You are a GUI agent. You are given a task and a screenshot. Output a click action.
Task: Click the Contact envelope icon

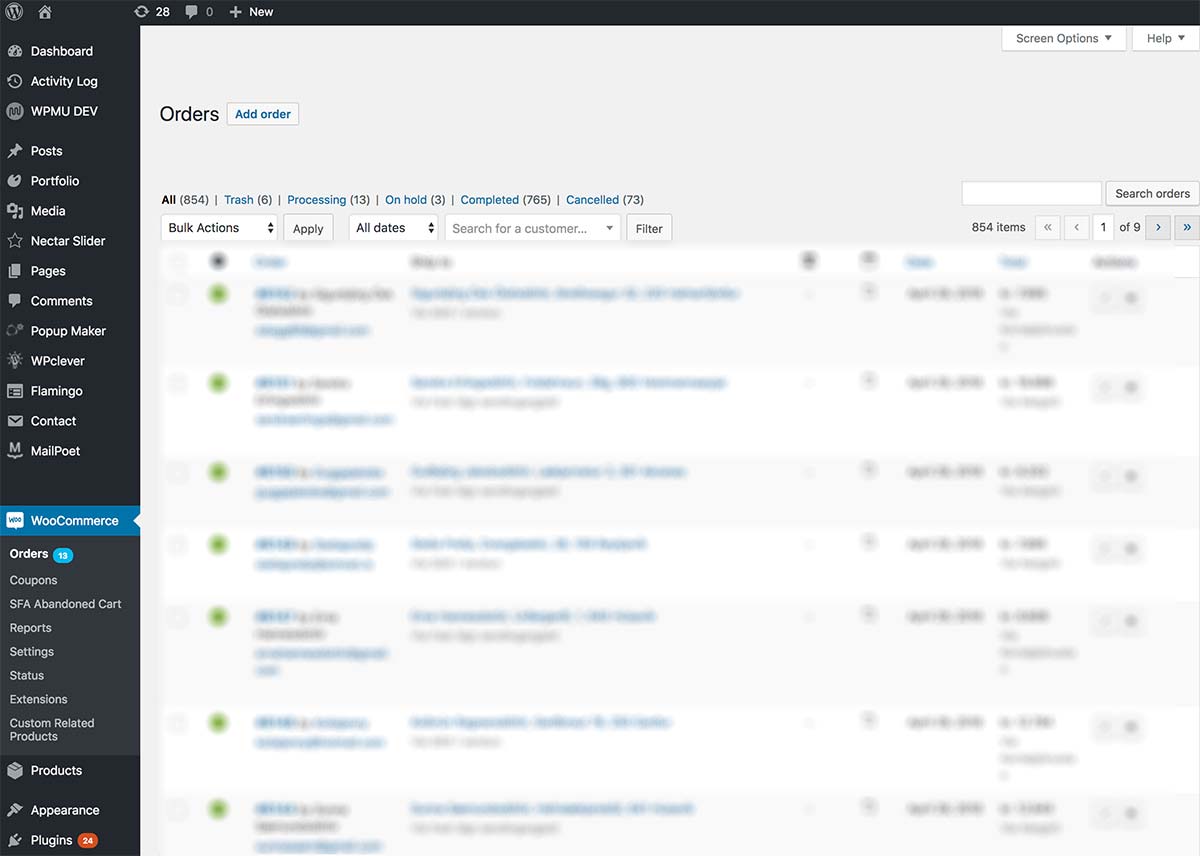click(x=14, y=421)
